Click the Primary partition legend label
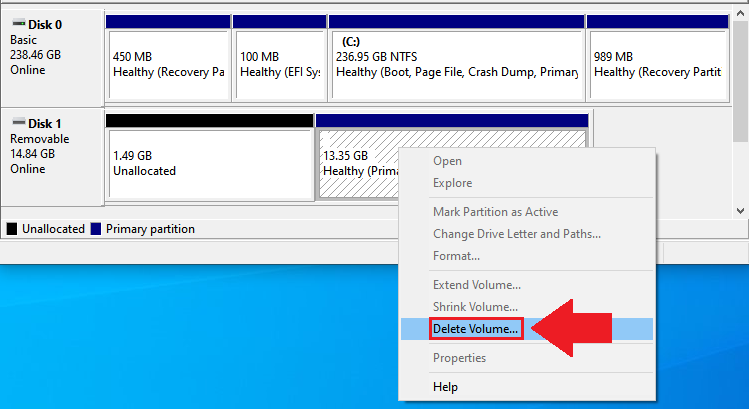749x409 pixels. coord(150,229)
